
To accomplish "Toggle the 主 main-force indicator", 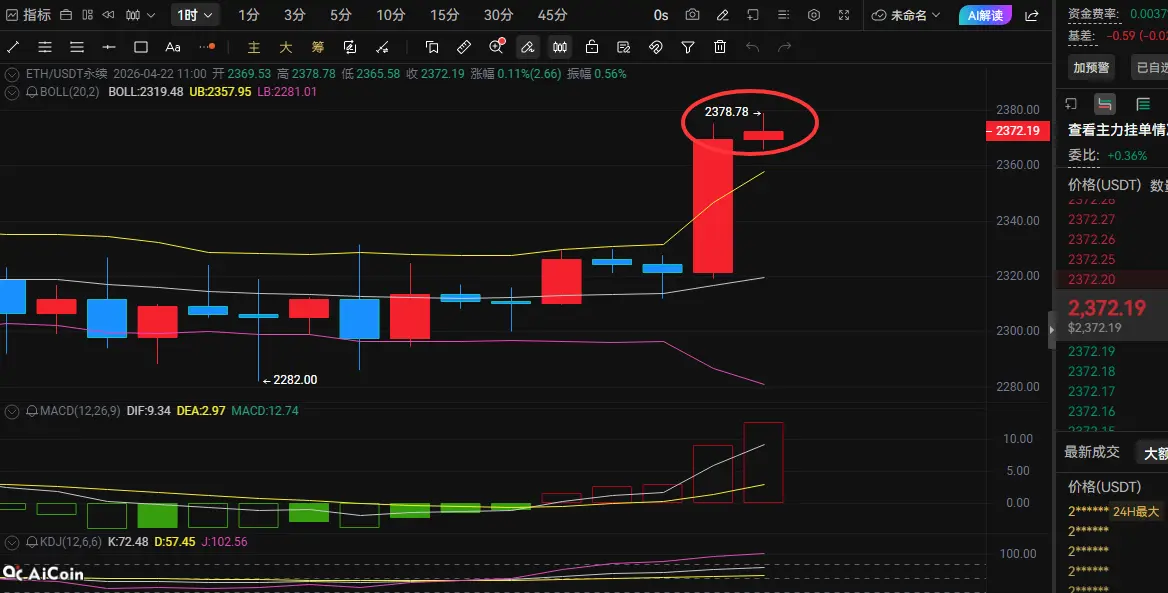I will (254, 47).
